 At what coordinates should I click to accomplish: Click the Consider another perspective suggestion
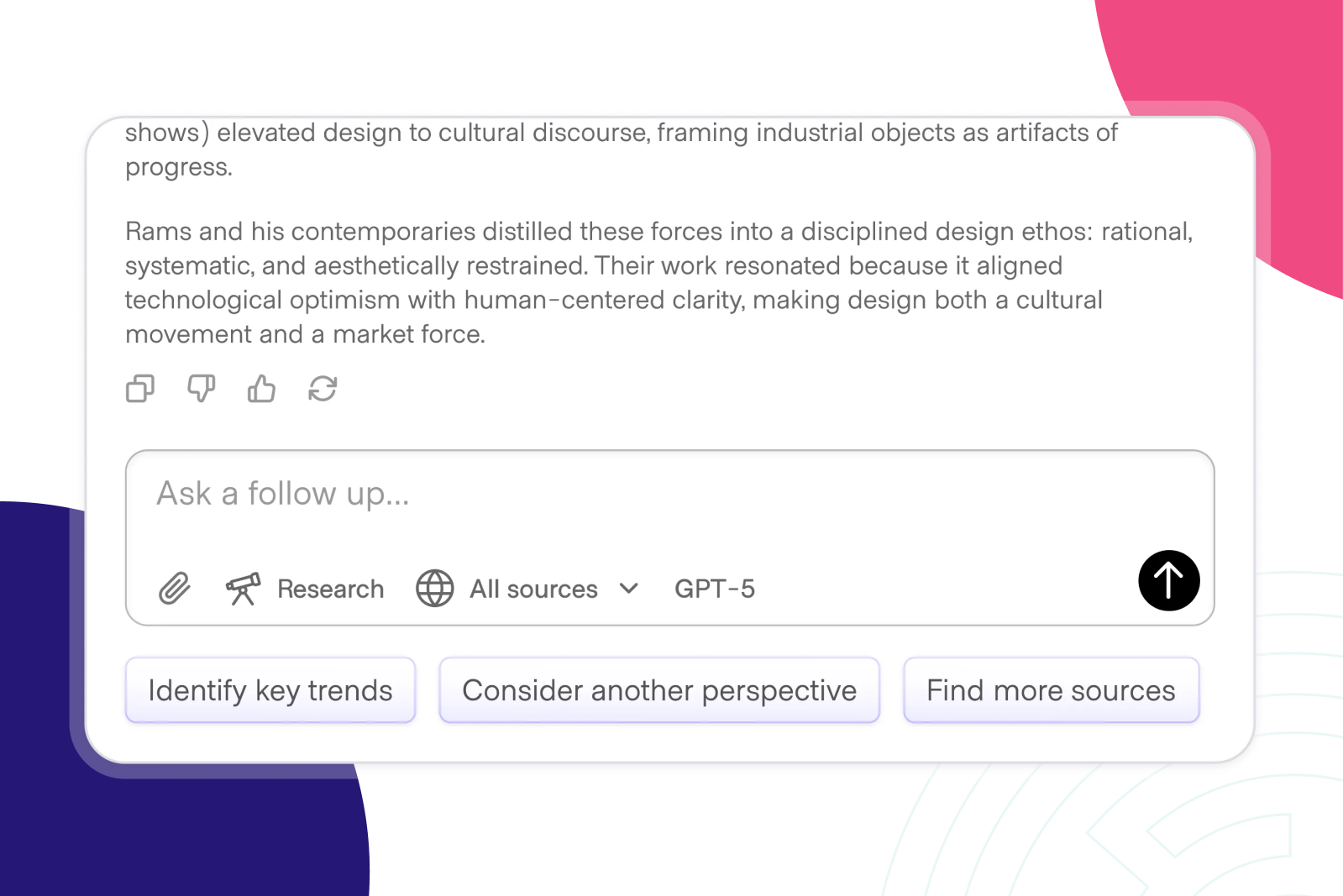(x=659, y=690)
